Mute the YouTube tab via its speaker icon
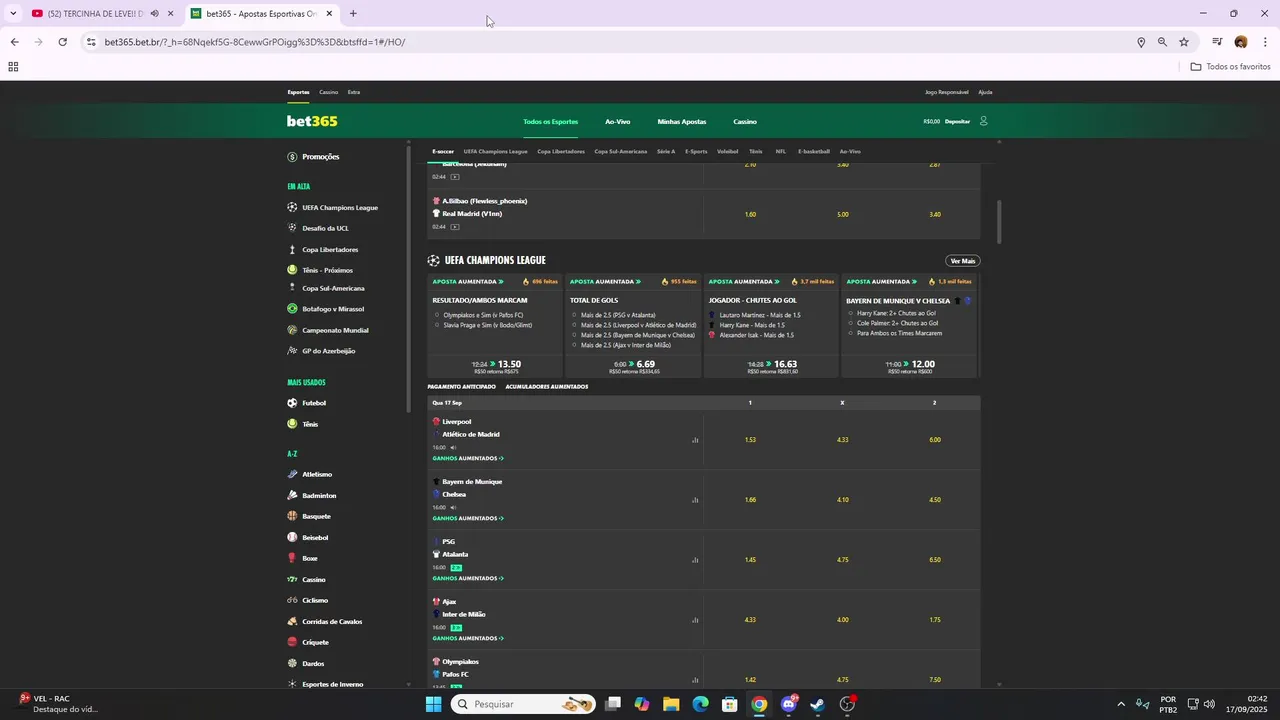 [x=154, y=14]
